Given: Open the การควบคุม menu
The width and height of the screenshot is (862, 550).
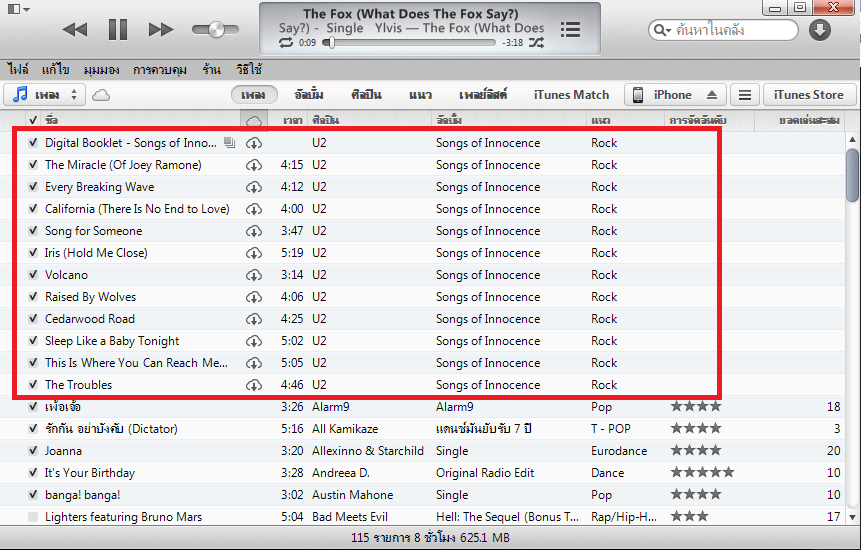Looking at the screenshot, I should point(160,69).
